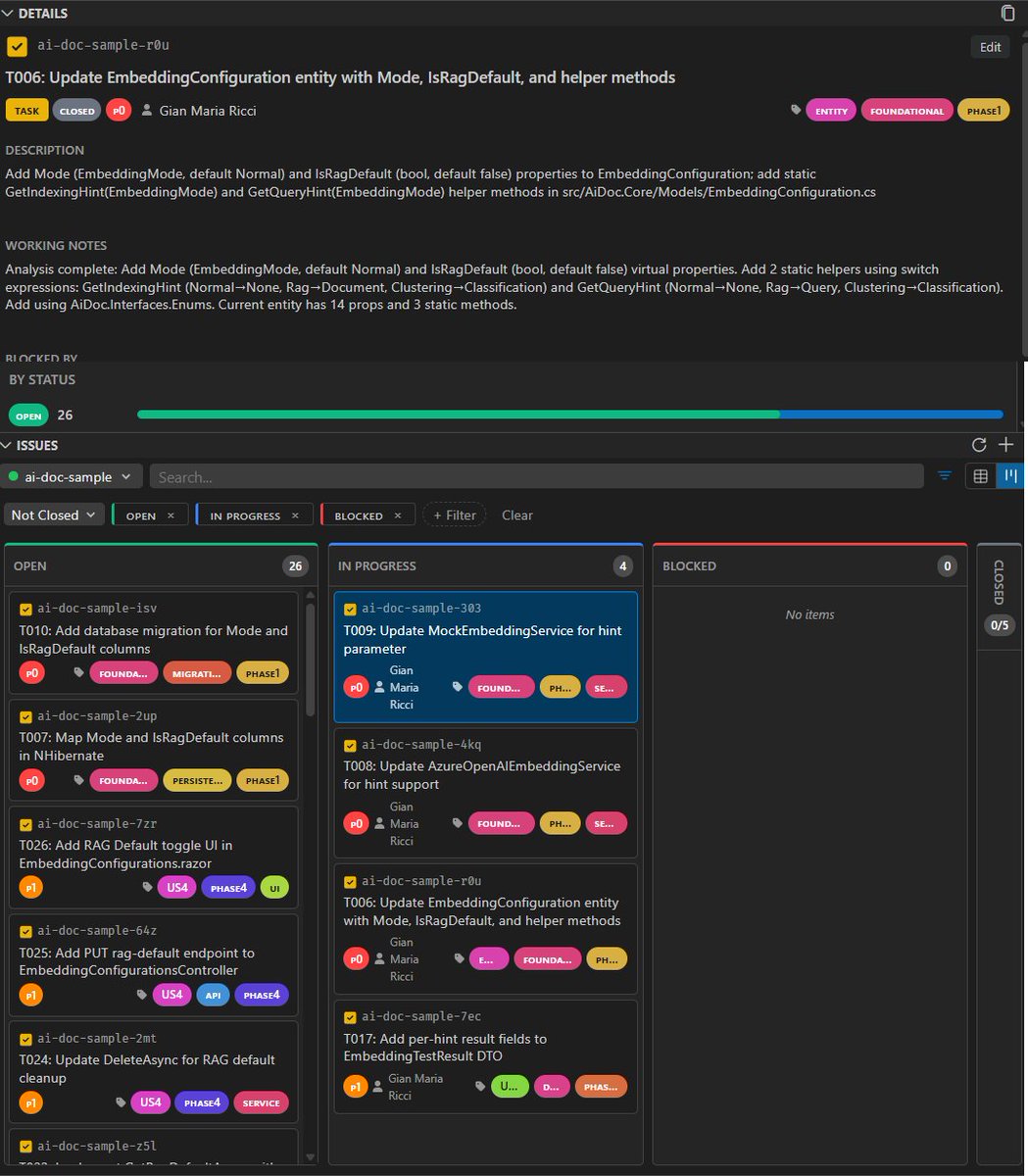1028x1176 pixels.
Task: Clear all filters
Action: coord(517,514)
